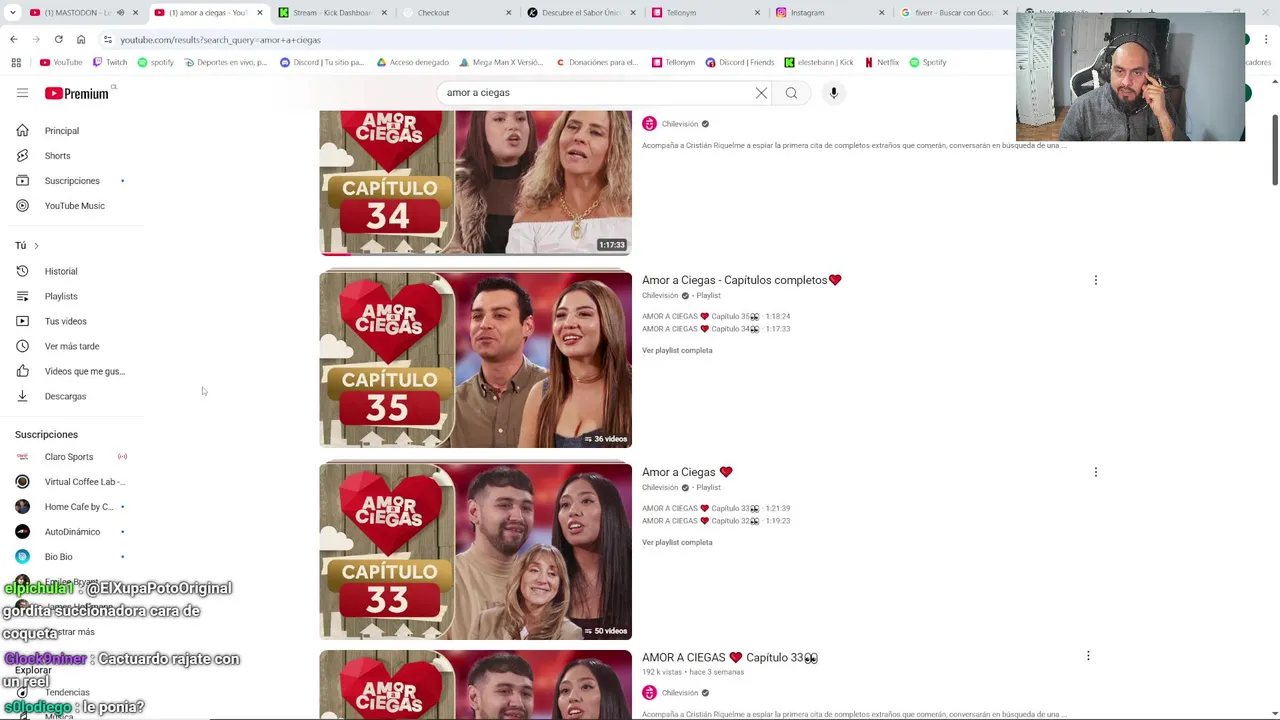
Task: Click the browser home button
Action: pos(81,40)
